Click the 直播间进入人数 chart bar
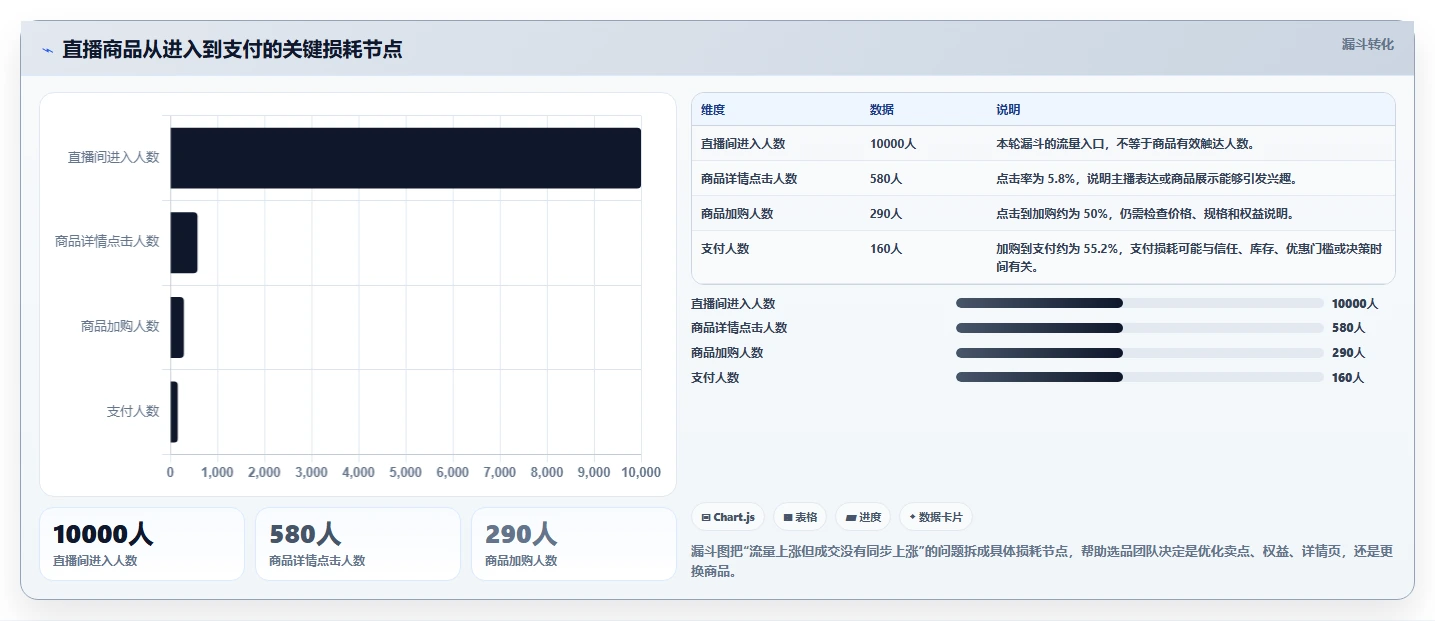This screenshot has width=1435, height=621. 405,158
